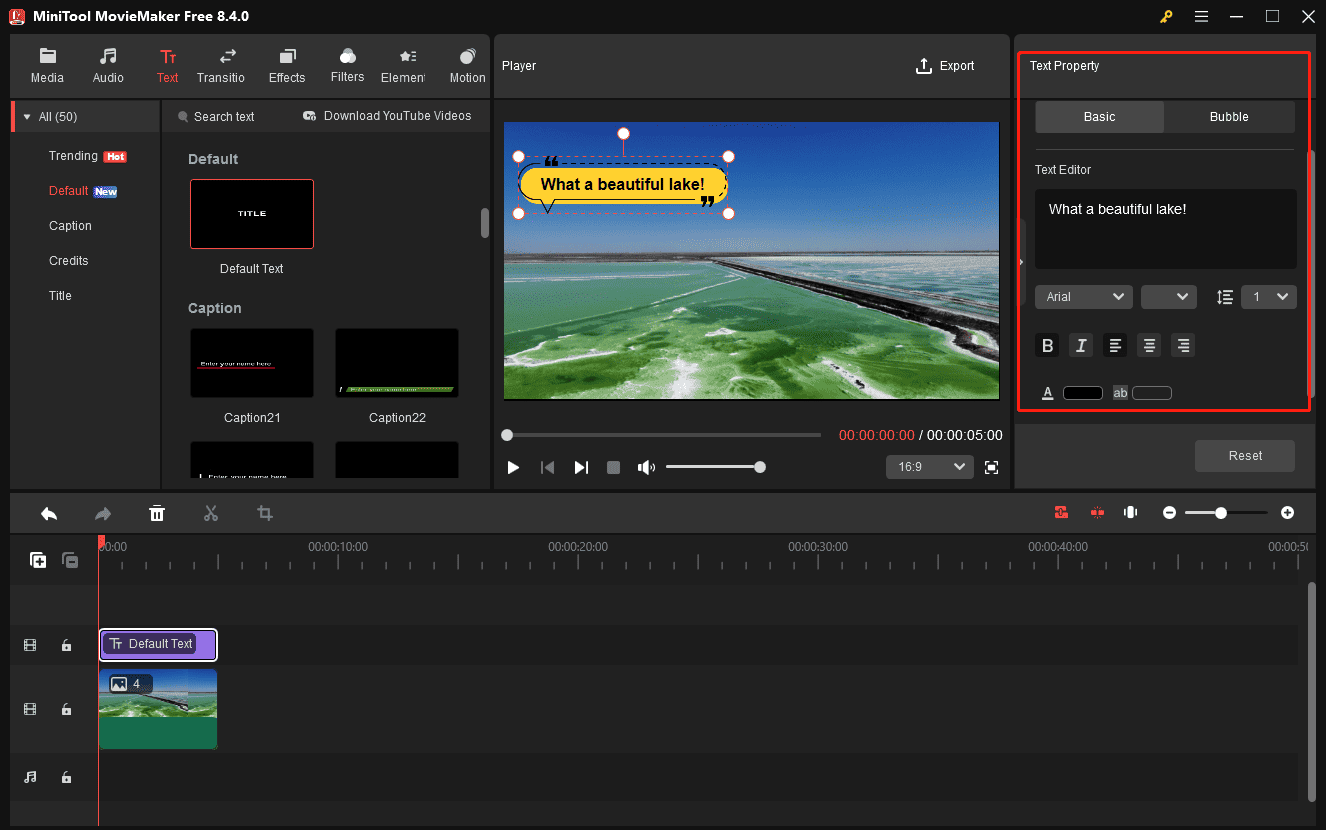Click the Crop icon in the timeline toolbar

click(x=264, y=513)
